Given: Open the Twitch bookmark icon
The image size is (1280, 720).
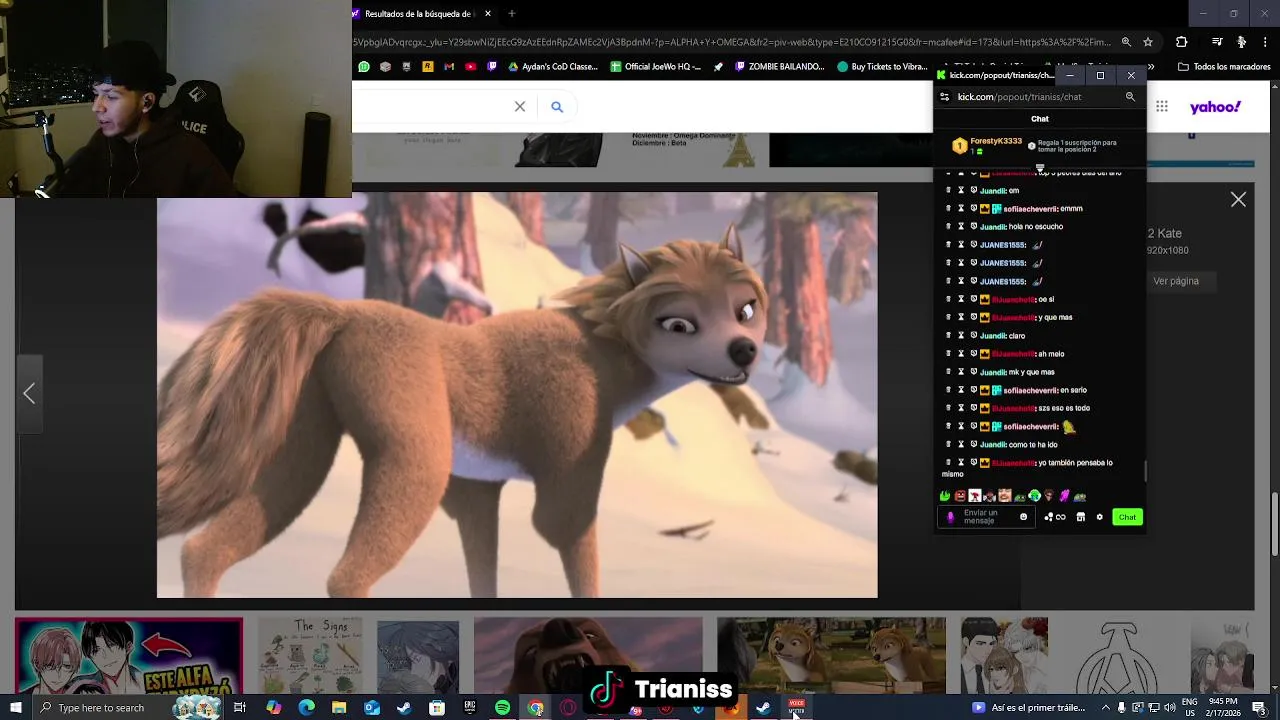Looking at the screenshot, I should pyautogui.click(x=492, y=67).
